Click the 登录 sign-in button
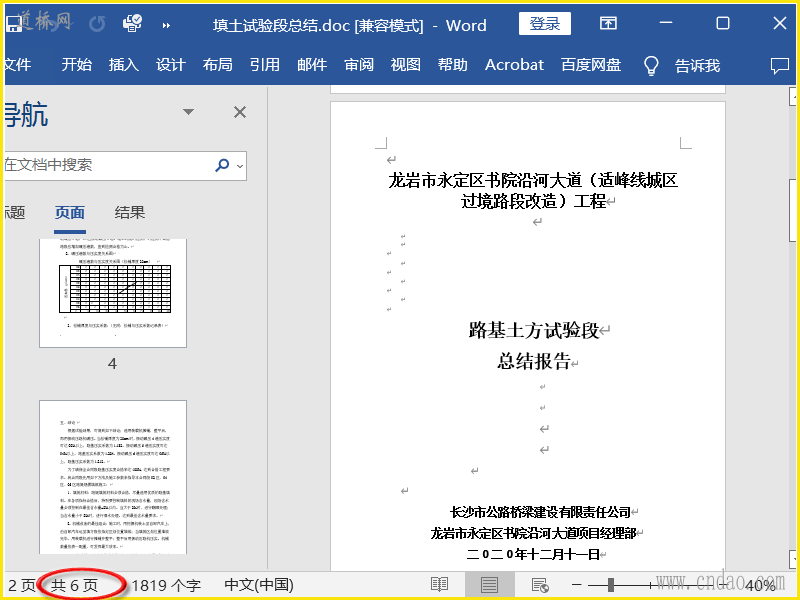The image size is (800, 600). click(x=544, y=23)
